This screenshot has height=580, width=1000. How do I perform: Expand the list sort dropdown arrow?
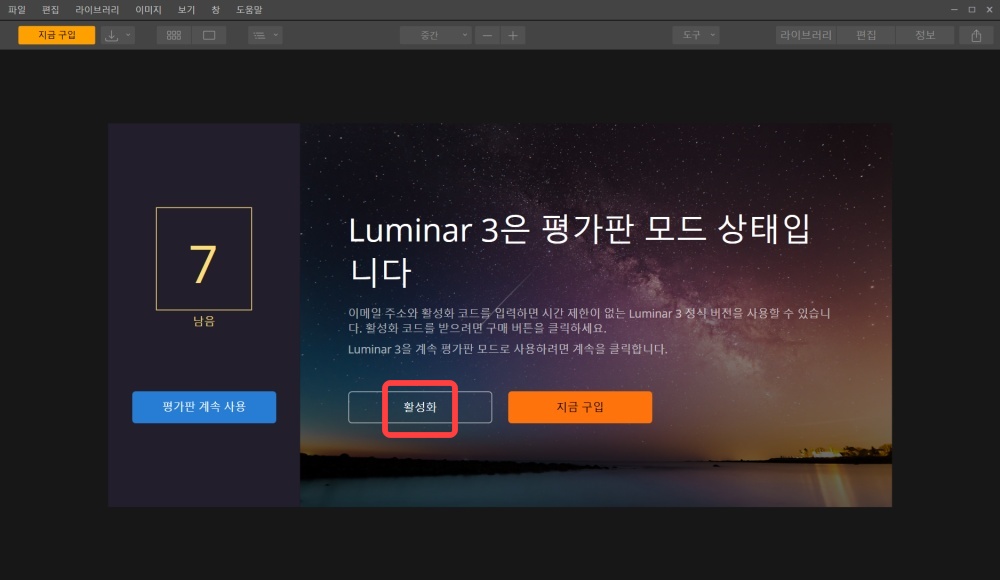click(276, 35)
